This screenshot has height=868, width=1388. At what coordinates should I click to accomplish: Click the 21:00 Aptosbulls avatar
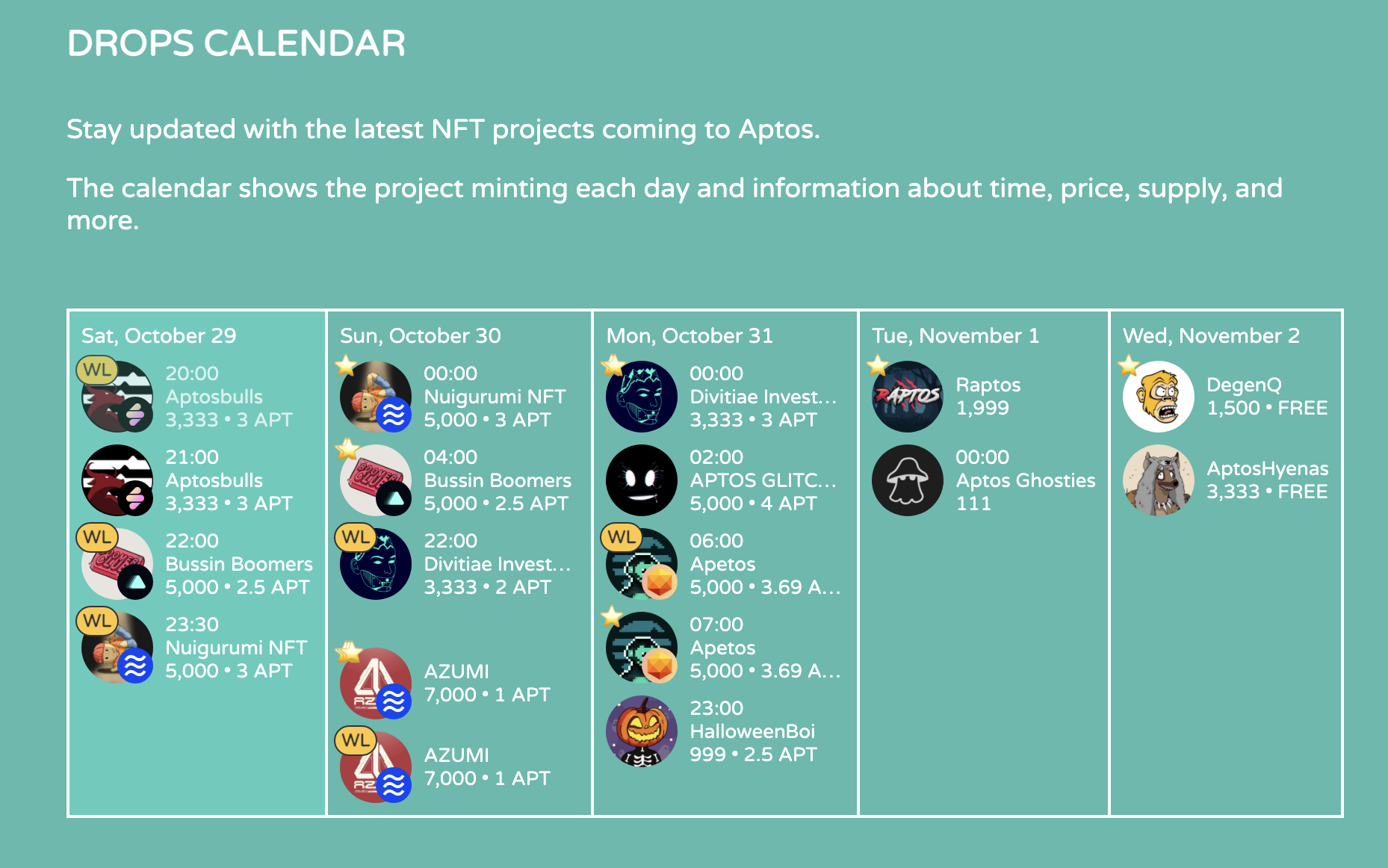click(x=117, y=480)
